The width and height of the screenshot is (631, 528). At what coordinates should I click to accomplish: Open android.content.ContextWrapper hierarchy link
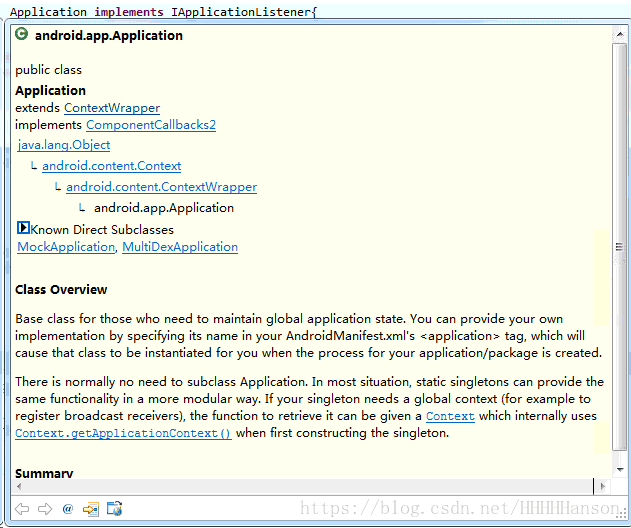point(161,187)
